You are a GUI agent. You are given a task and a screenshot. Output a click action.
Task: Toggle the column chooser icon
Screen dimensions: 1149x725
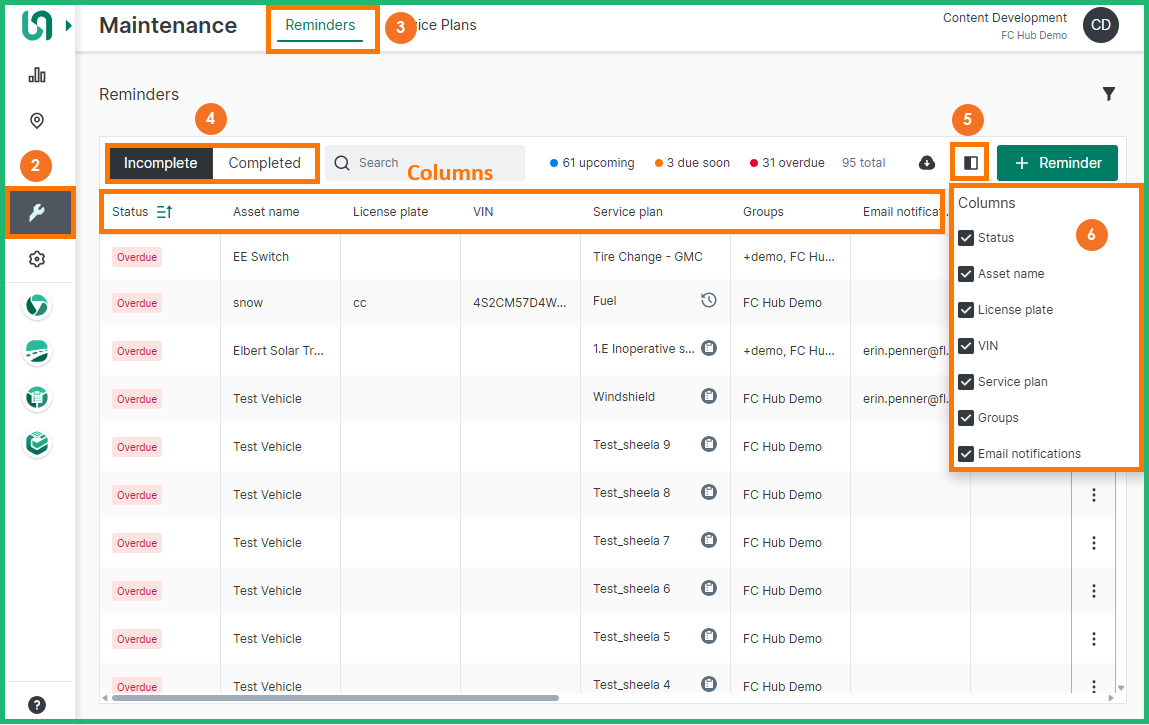coord(970,163)
